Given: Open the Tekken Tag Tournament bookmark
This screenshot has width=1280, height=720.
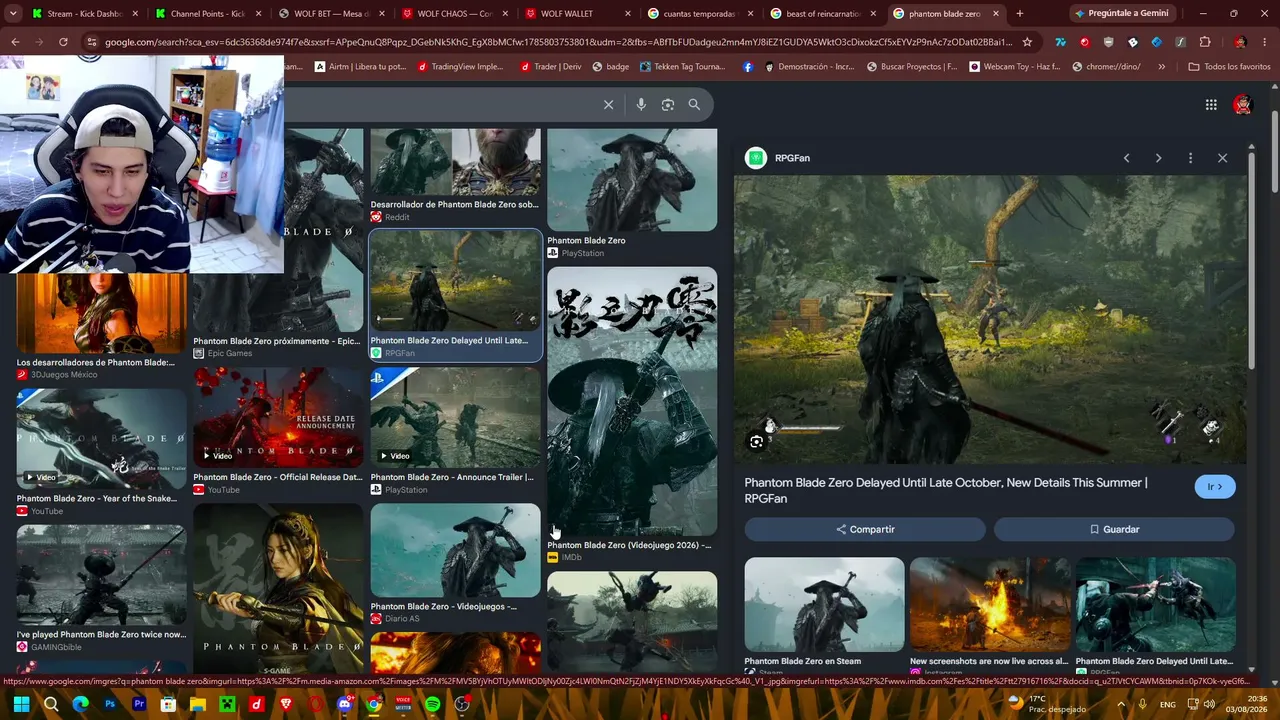Looking at the screenshot, I should click(x=681, y=67).
